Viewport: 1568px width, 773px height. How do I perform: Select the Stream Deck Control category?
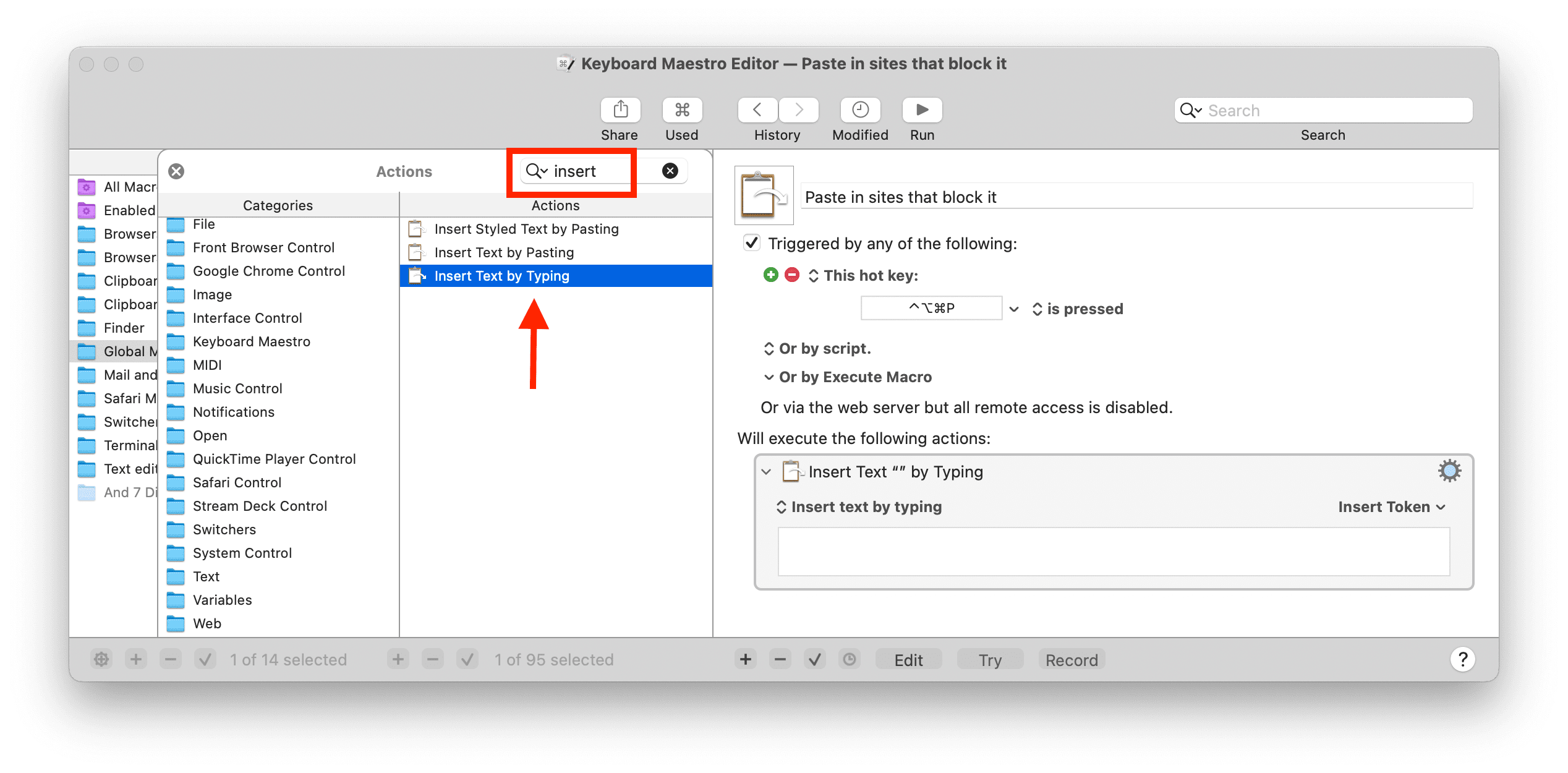pyautogui.click(x=278, y=506)
